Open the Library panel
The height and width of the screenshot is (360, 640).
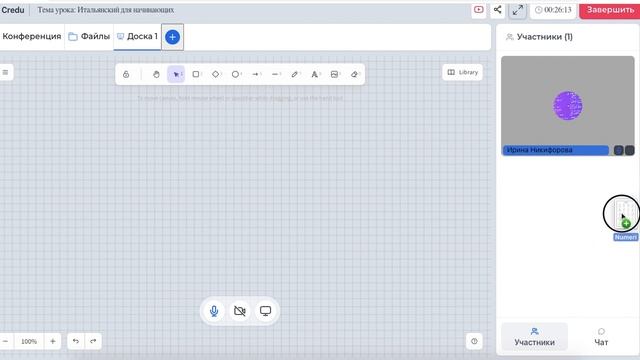[x=462, y=72]
